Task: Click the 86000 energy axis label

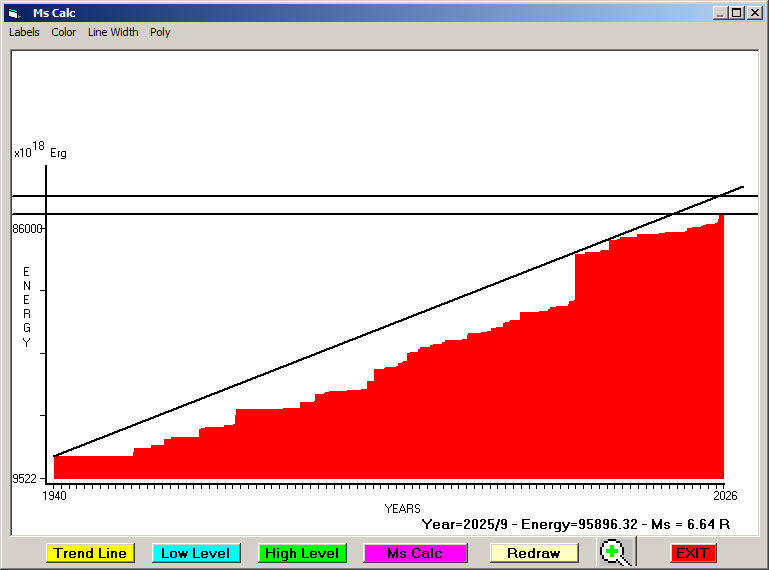Action: [27, 229]
